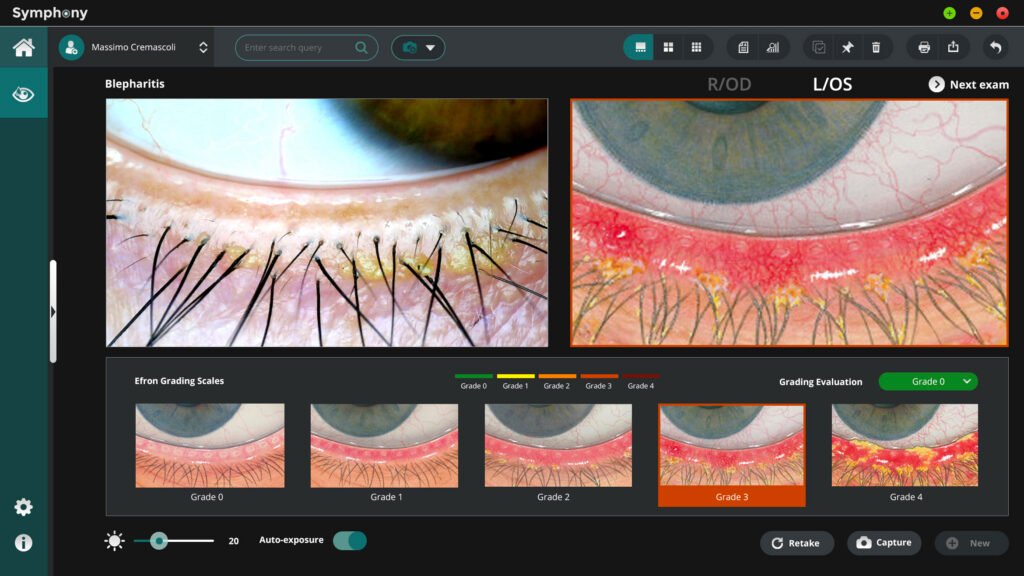Select the L/OS eye tab
Image resolution: width=1024 pixels, height=576 pixels.
click(x=832, y=84)
